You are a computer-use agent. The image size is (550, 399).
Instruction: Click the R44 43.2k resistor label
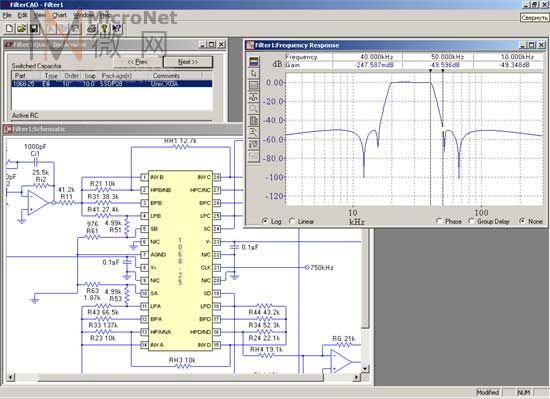[x=264, y=312]
